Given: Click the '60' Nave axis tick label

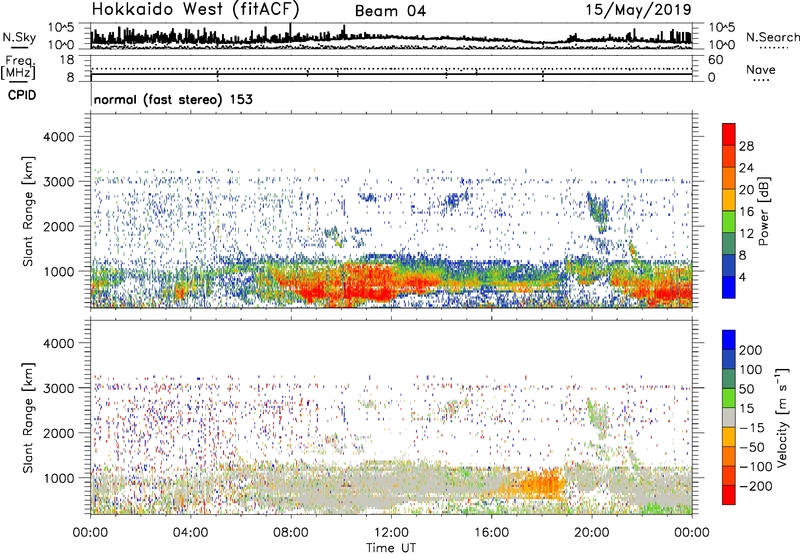Looking at the screenshot, I should pos(715,60).
